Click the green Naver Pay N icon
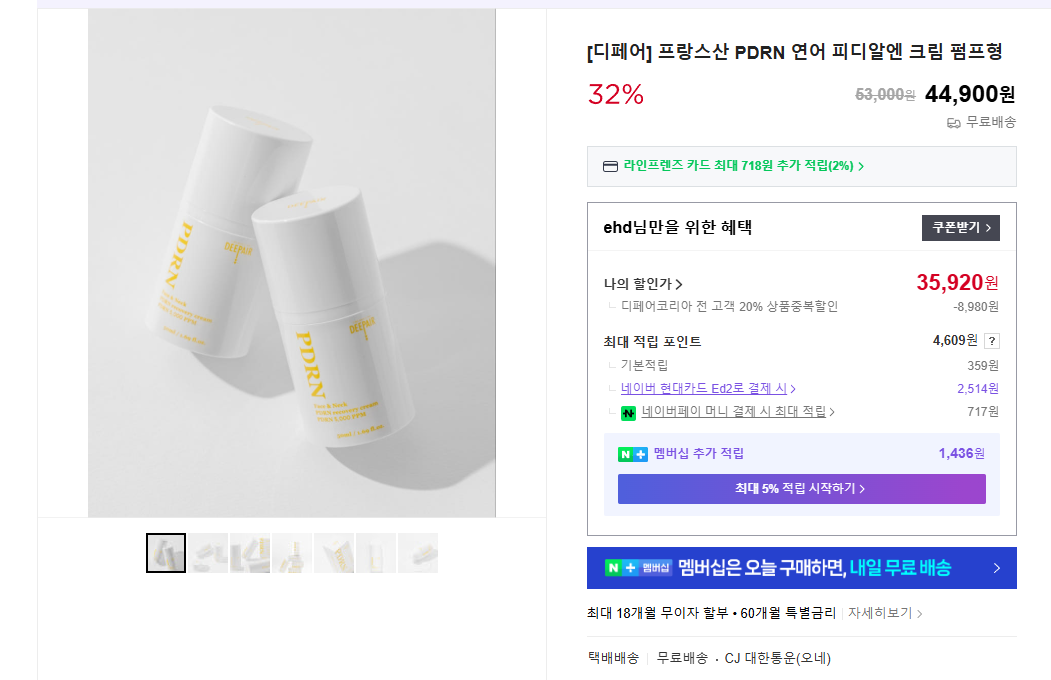 [x=629, y=412]
